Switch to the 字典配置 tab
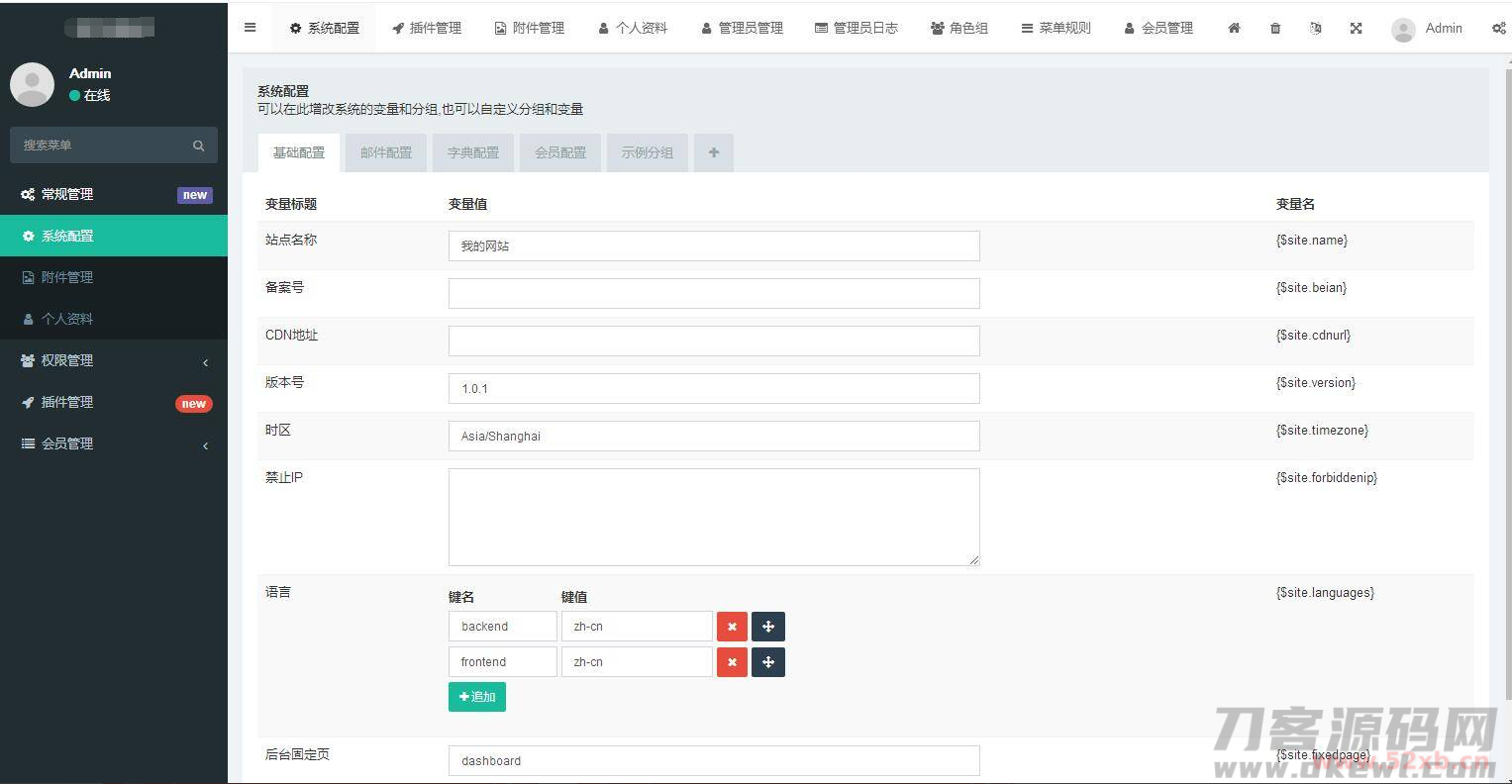 473,153
